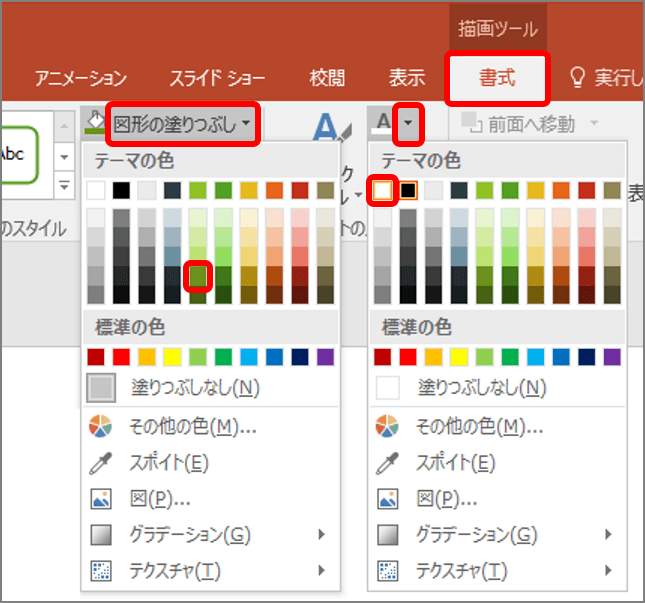Click the 描画ツール contextual tab header
The height and width of the screenshot is (603, 645).
click(498, 29)
